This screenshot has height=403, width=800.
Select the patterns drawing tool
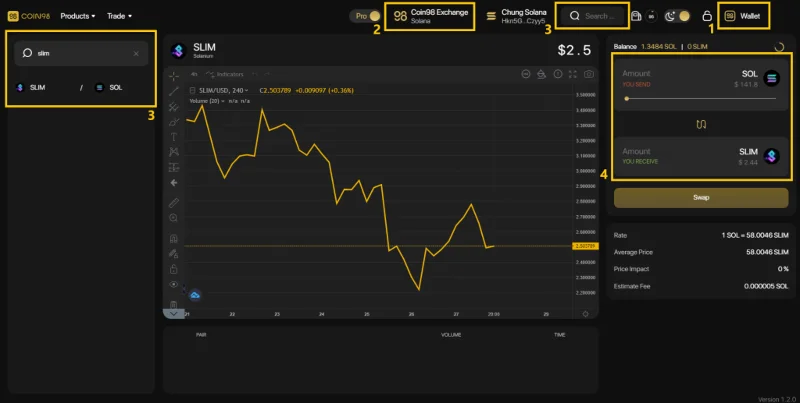point(174,152)
